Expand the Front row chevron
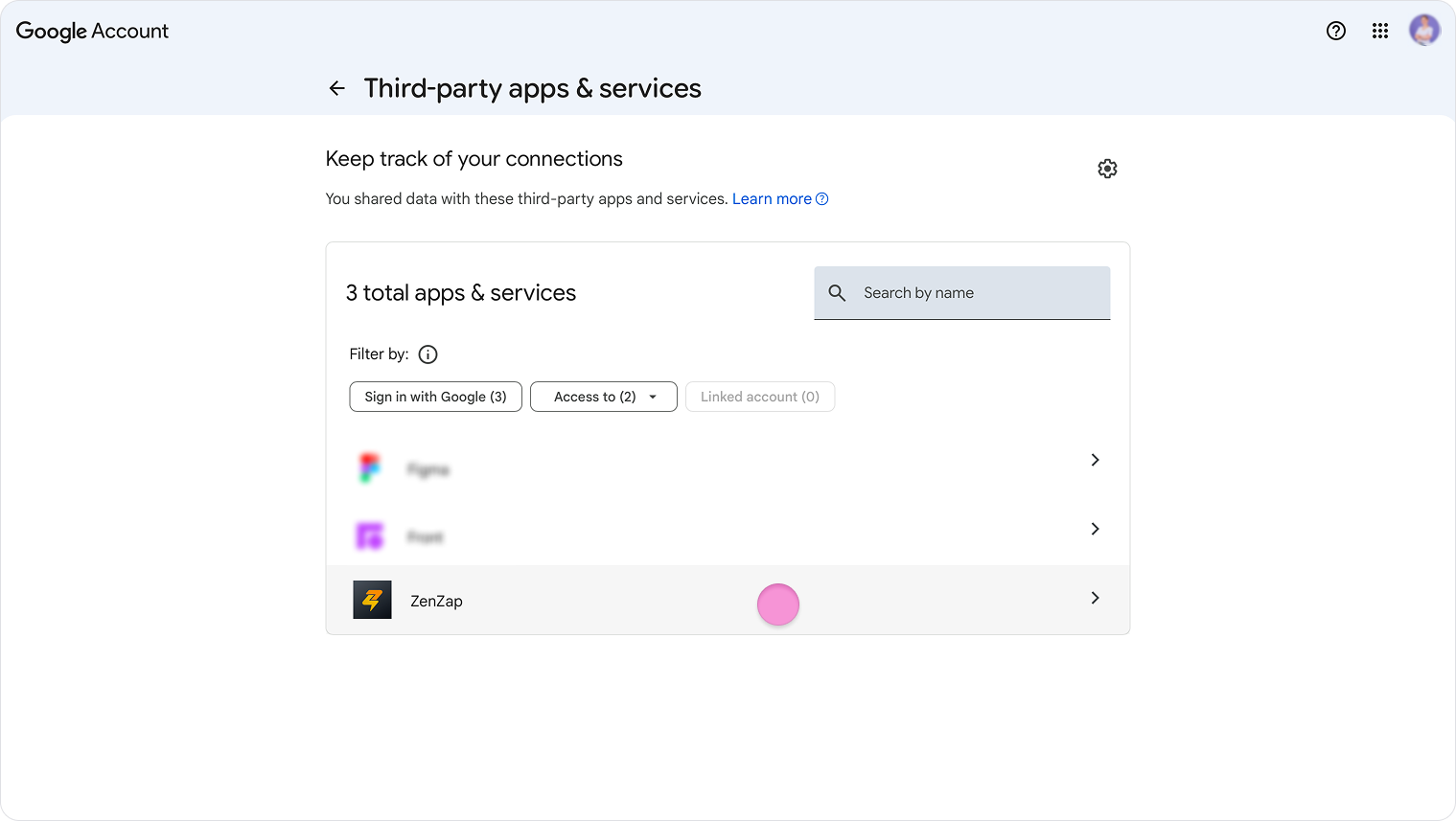The width and height of the screenshot is (1456, 821). (x=1095, y=529)
